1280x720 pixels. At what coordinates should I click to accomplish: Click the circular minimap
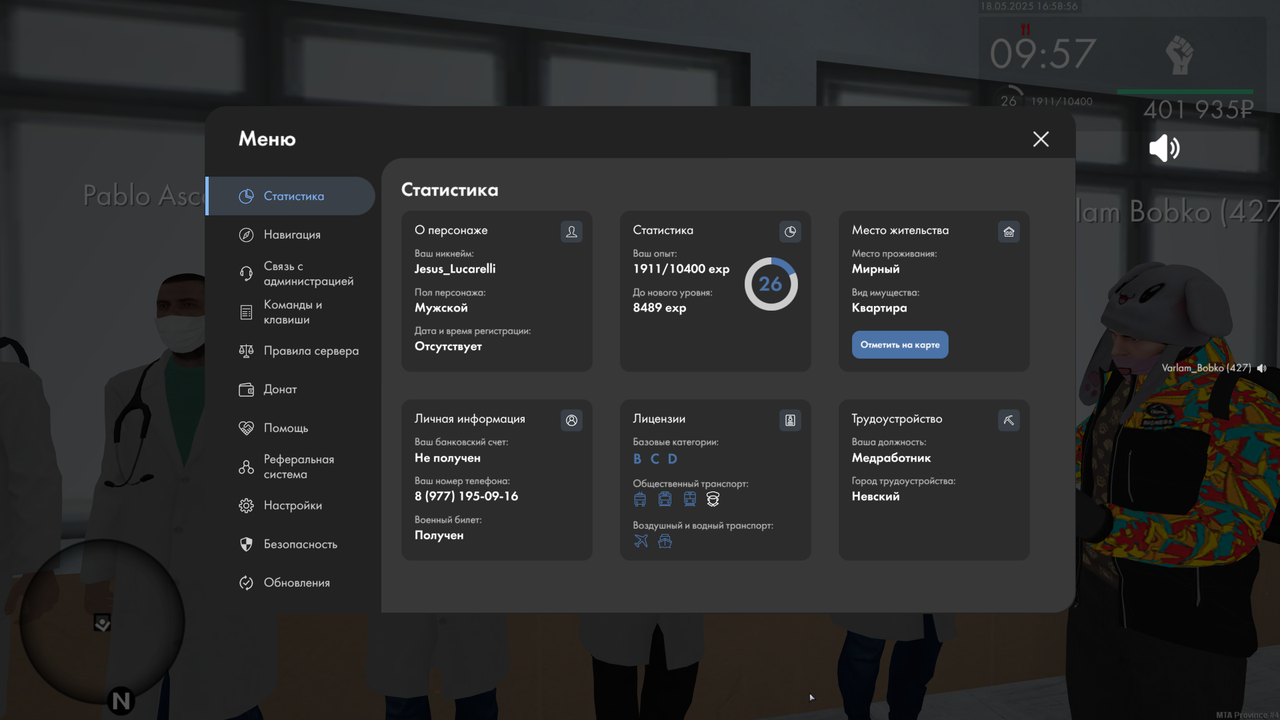pyautogui.click(x=102, y=622)
